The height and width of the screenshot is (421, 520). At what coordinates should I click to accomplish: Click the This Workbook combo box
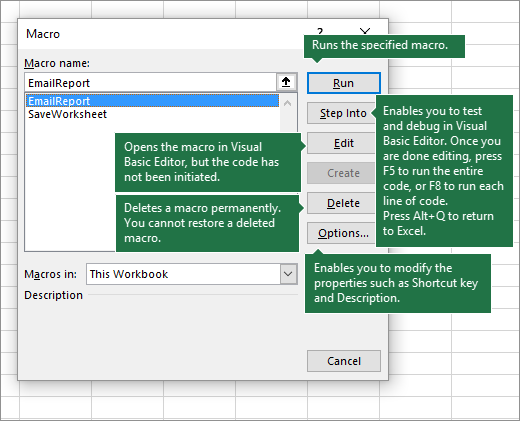[x=192, y=274]
